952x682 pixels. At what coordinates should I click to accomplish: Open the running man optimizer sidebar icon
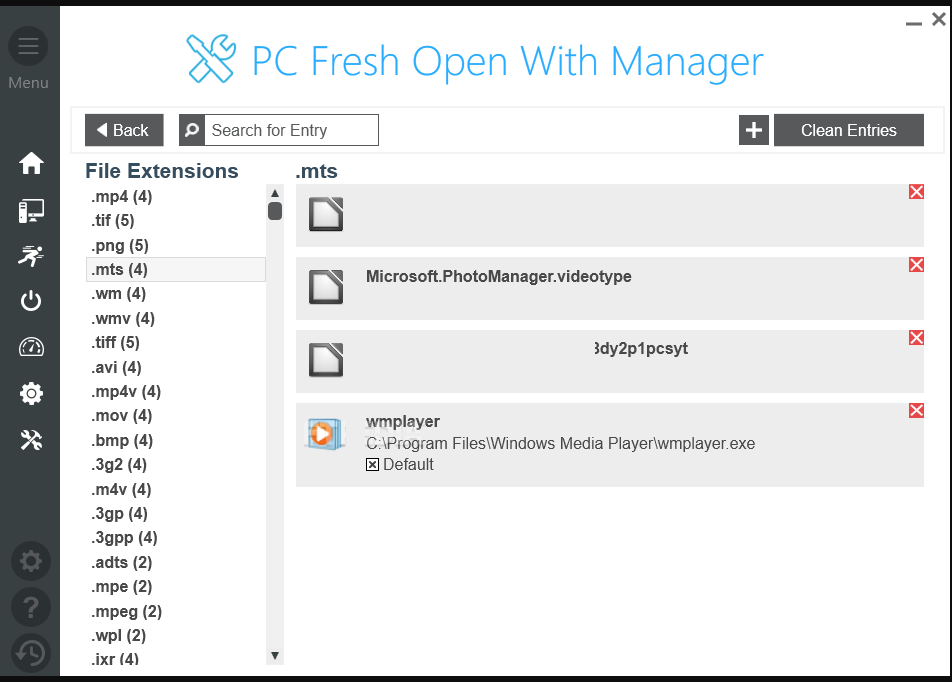pyautogui.click(x=31, y=256)
